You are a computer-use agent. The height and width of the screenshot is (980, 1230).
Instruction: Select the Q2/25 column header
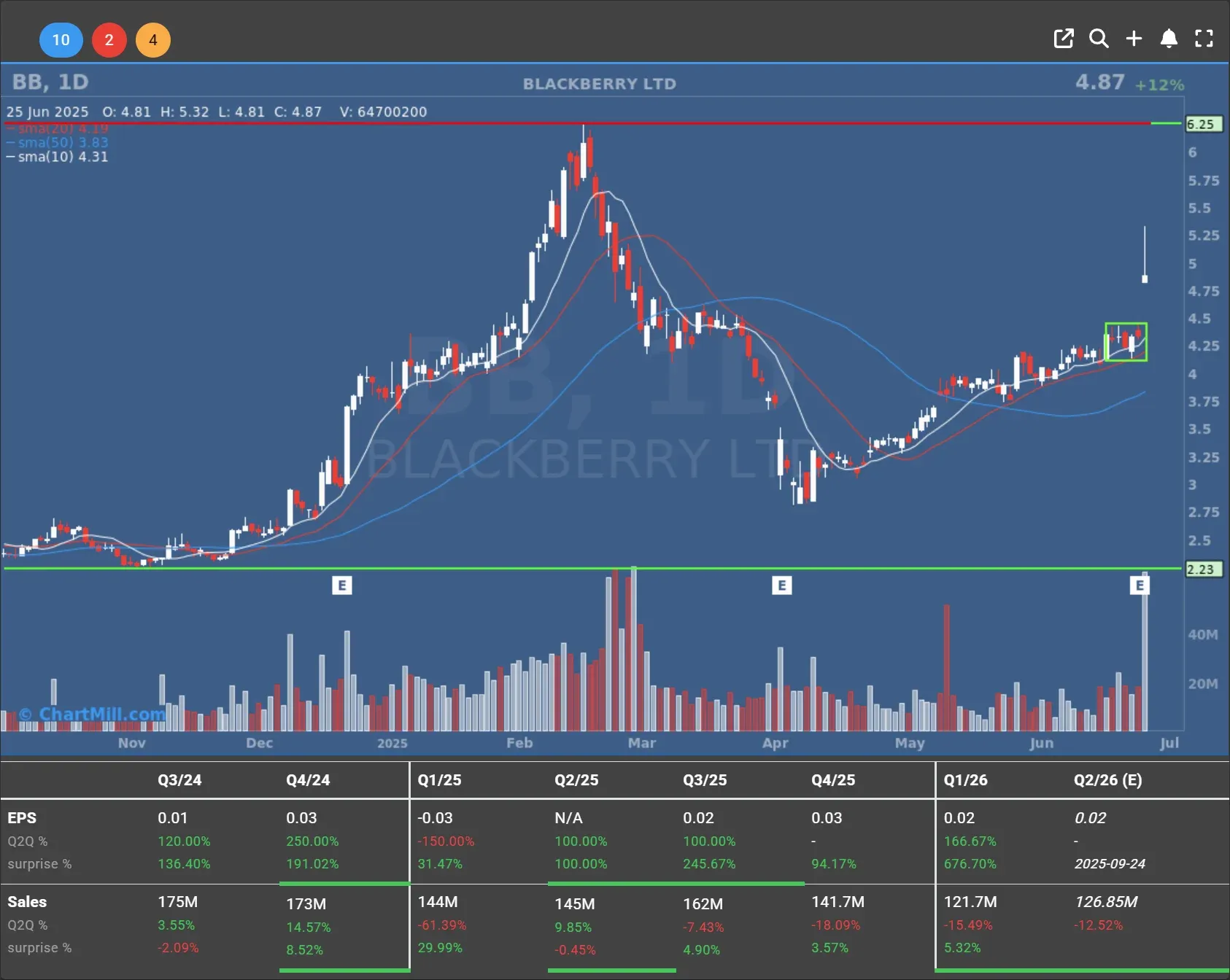click(576, 780)
